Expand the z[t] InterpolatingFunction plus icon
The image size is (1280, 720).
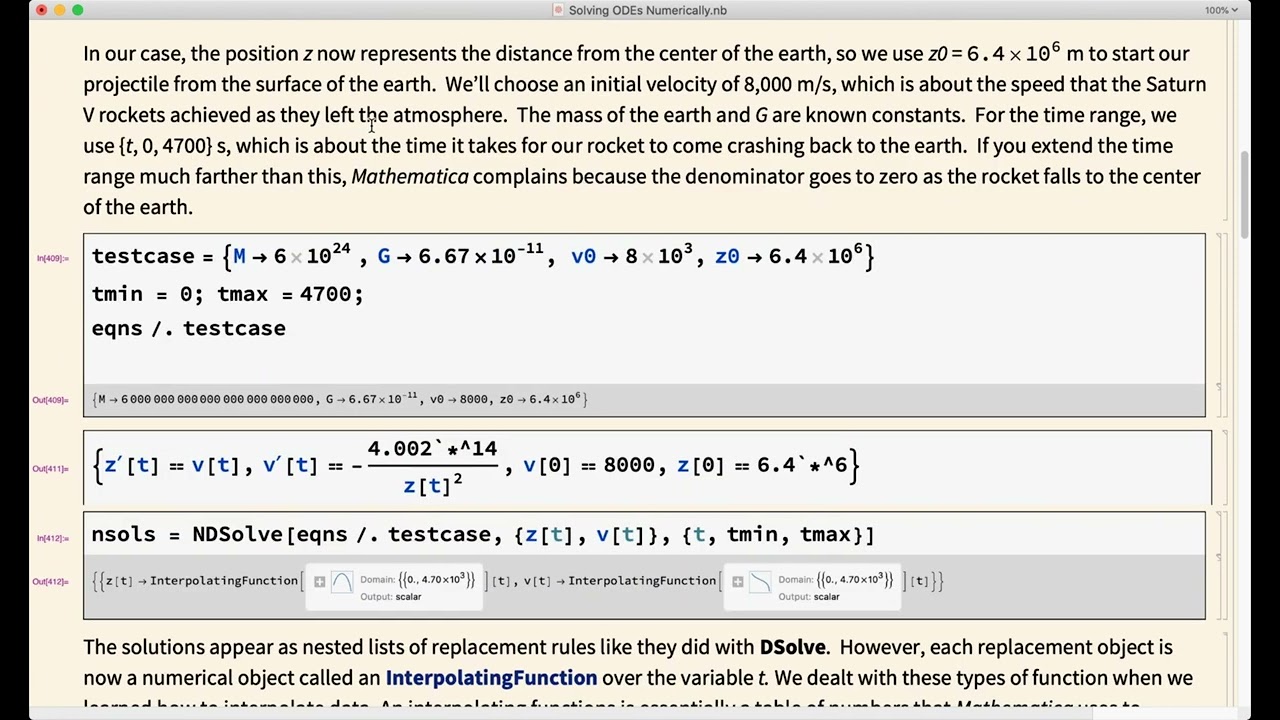[319, 582]
